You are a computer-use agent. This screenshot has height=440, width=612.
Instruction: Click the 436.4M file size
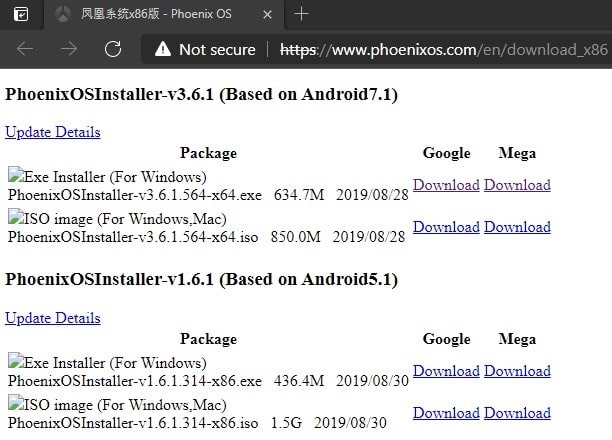(x=299, y=381)
